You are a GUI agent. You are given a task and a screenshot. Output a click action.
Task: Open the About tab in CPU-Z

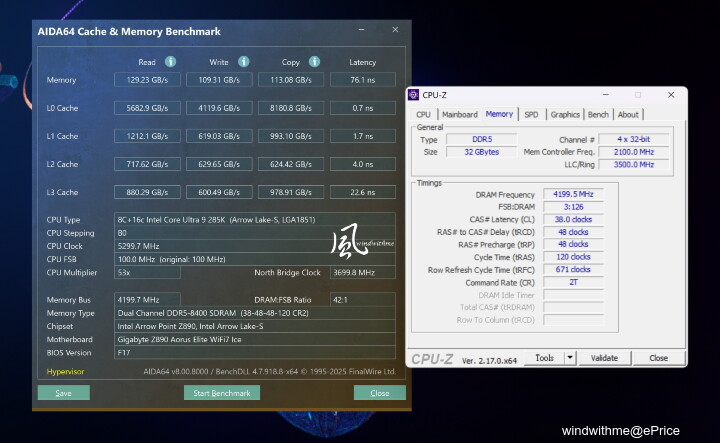click(x=628, y=115)
